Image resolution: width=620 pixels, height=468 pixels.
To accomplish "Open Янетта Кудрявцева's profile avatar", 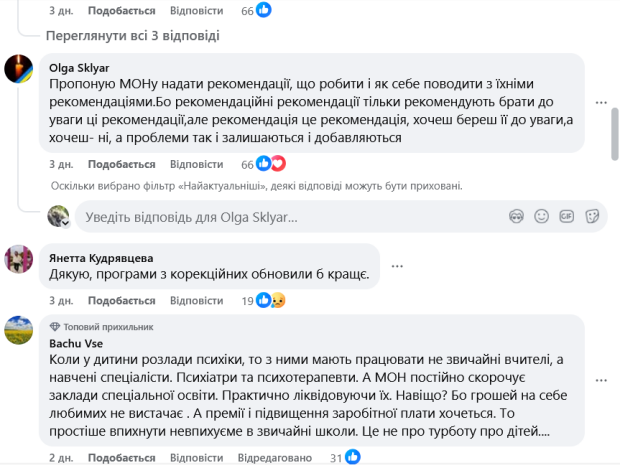I will click(19, 259).
